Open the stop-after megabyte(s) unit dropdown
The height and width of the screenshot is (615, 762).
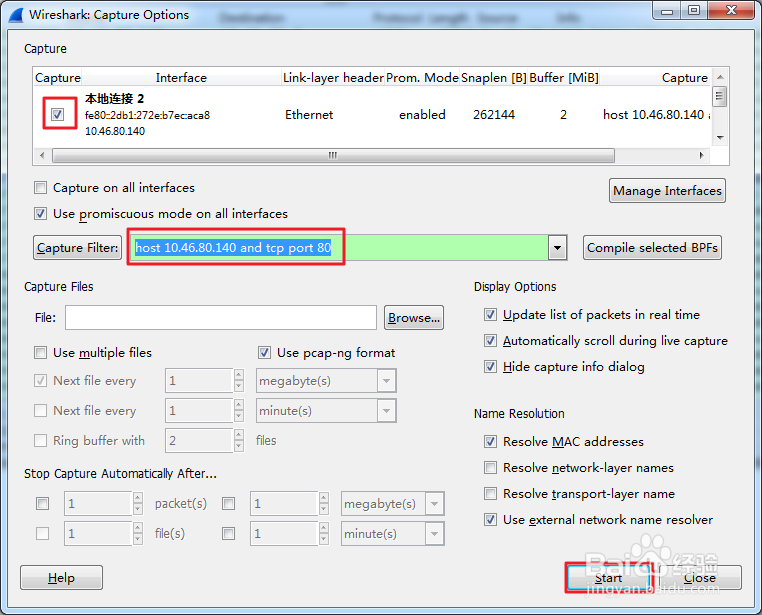[434, 504]
